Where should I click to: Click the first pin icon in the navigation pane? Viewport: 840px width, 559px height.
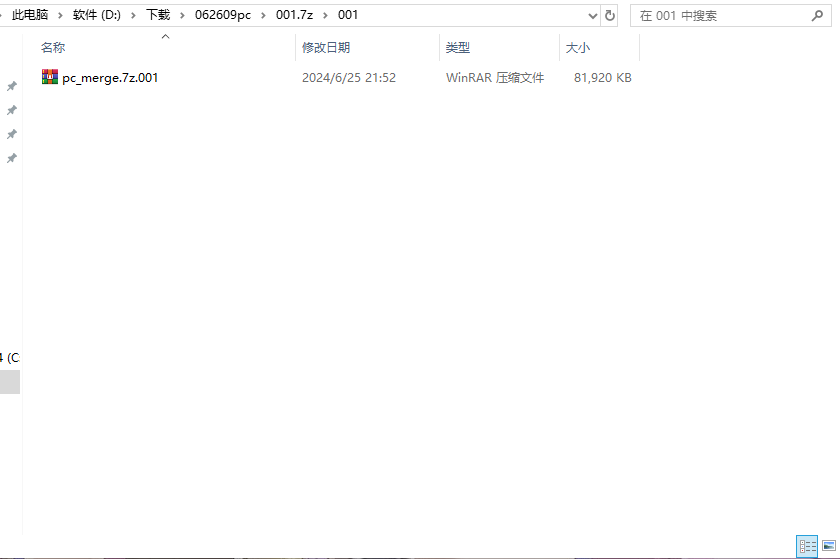12,86
